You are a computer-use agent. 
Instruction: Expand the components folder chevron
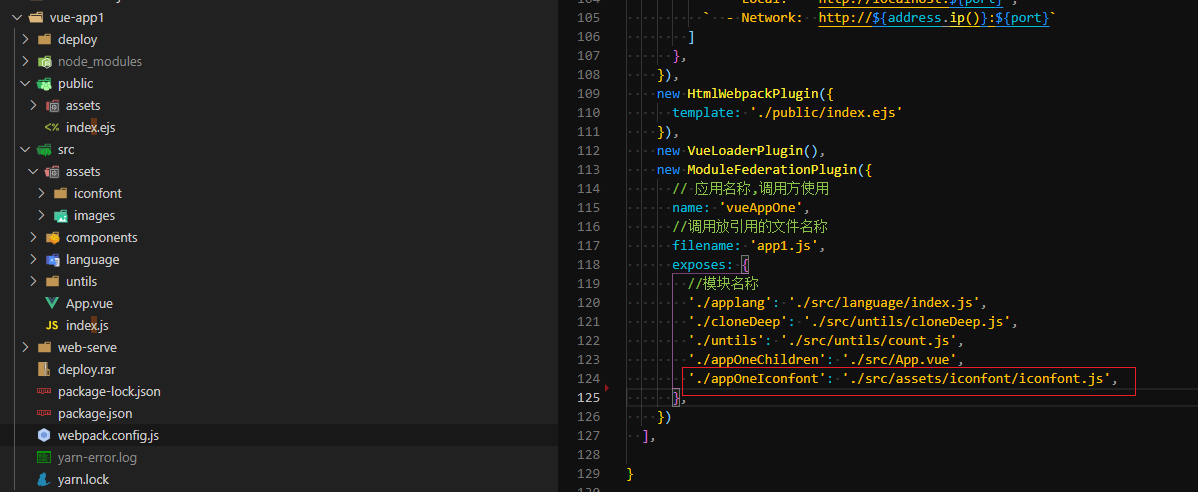click(34, 238)
